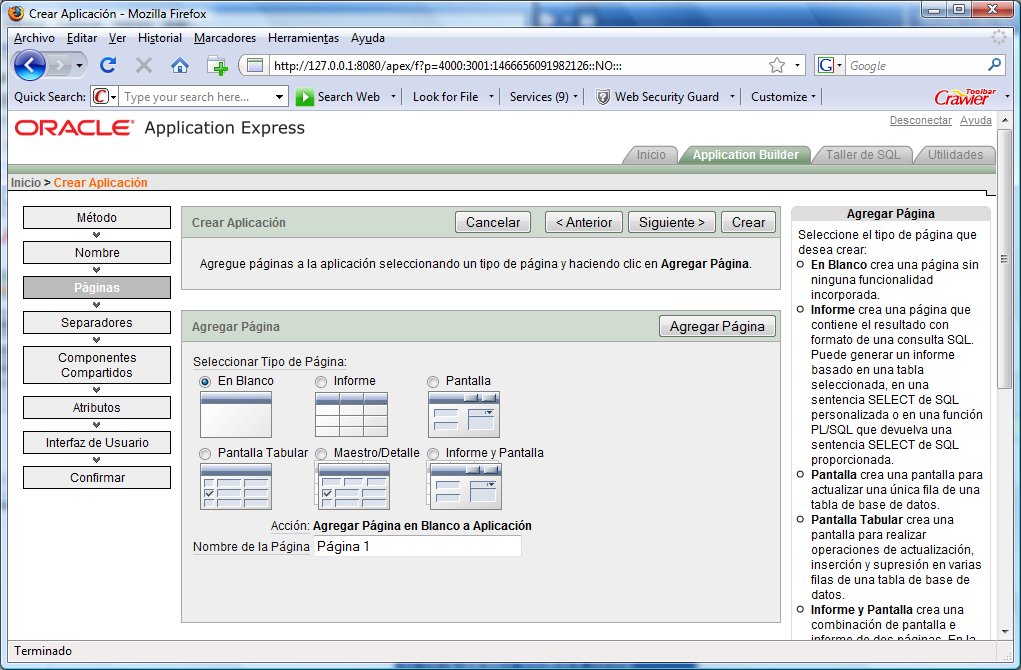Viewport: 1021px width, 670px height.
Task: Select the Pantalla radio button
Action: (433, 382)
